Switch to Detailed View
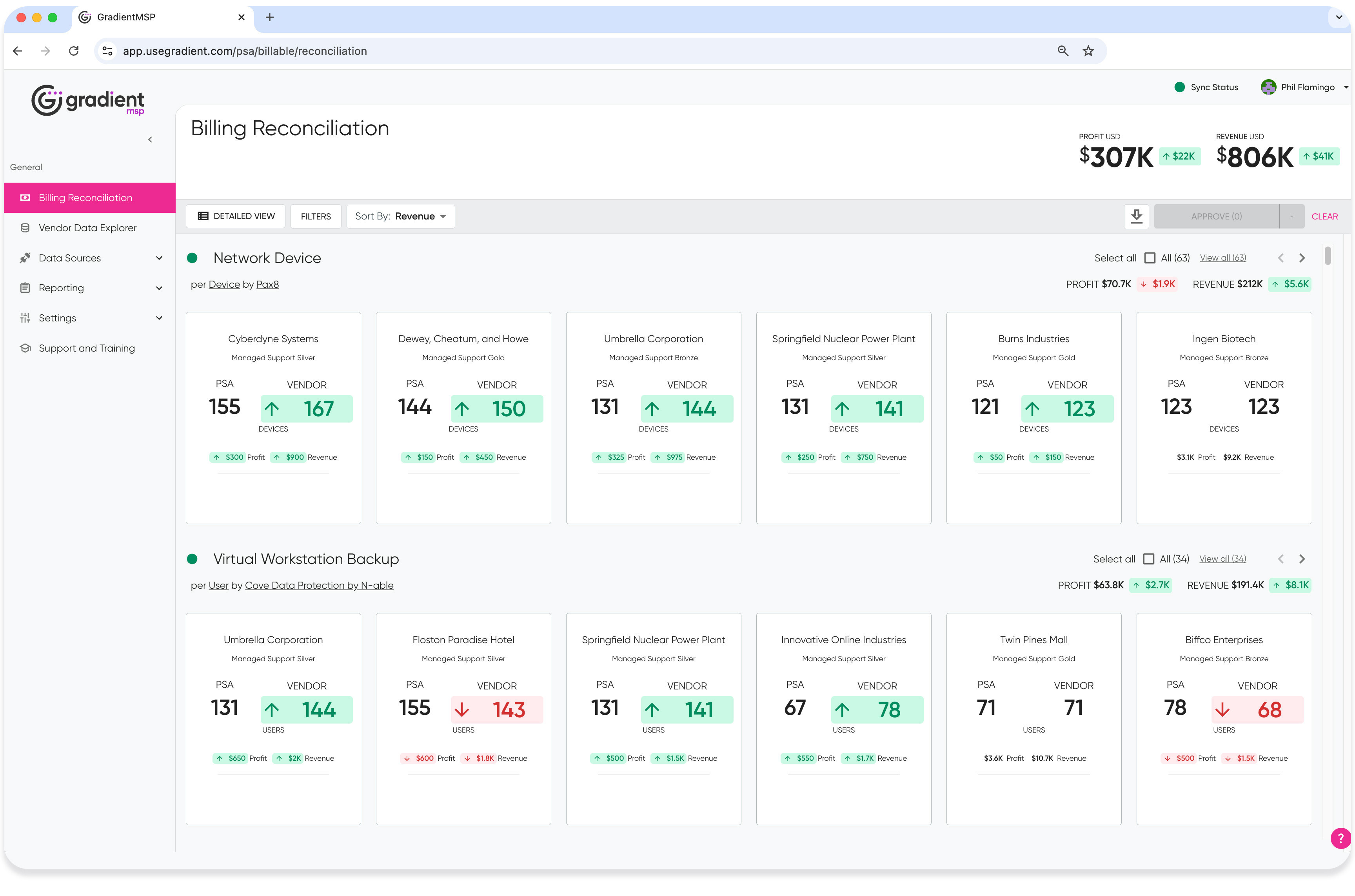The width and height of the screenshot is (1355, 896). pos(236,217)
